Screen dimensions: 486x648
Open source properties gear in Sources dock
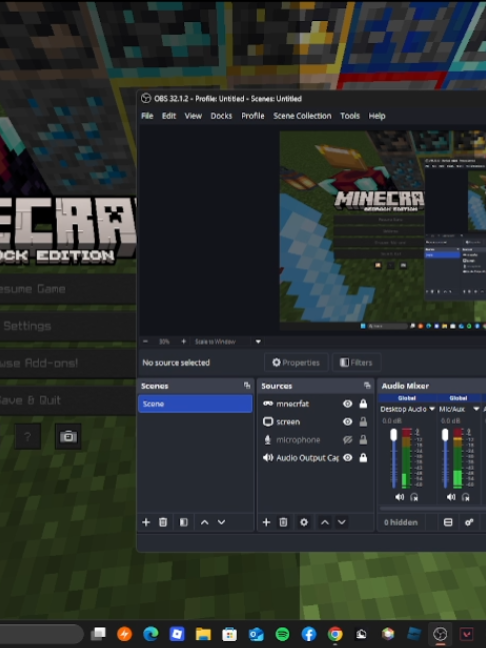pos(304,522)
